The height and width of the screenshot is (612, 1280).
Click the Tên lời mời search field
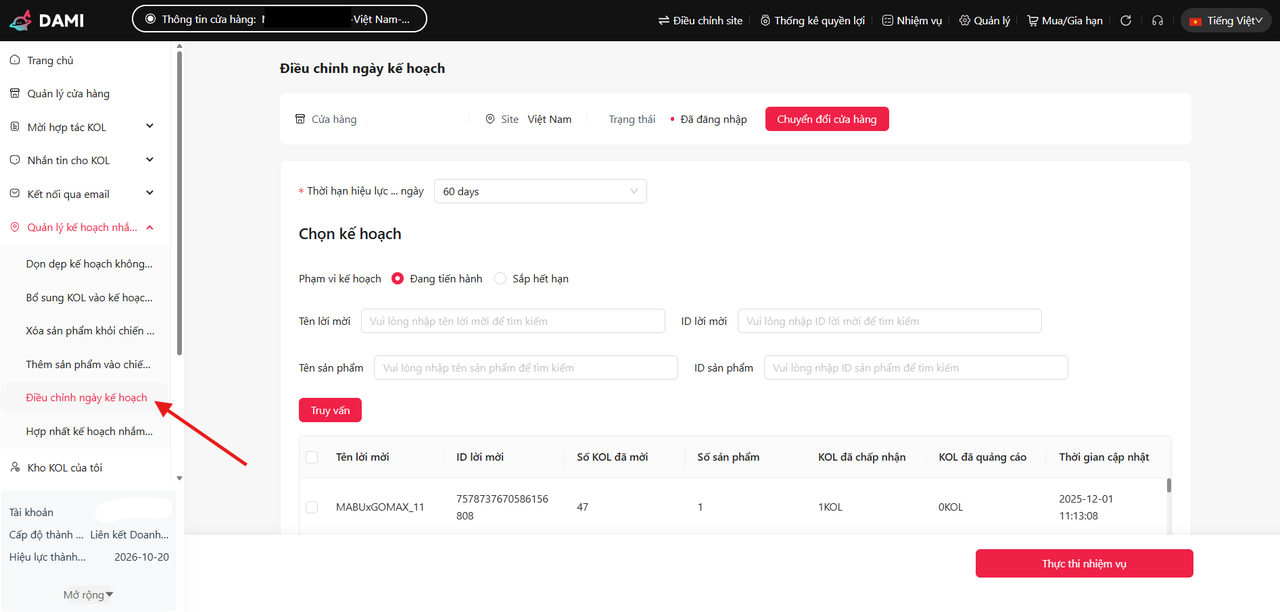[x=513, y=321]
